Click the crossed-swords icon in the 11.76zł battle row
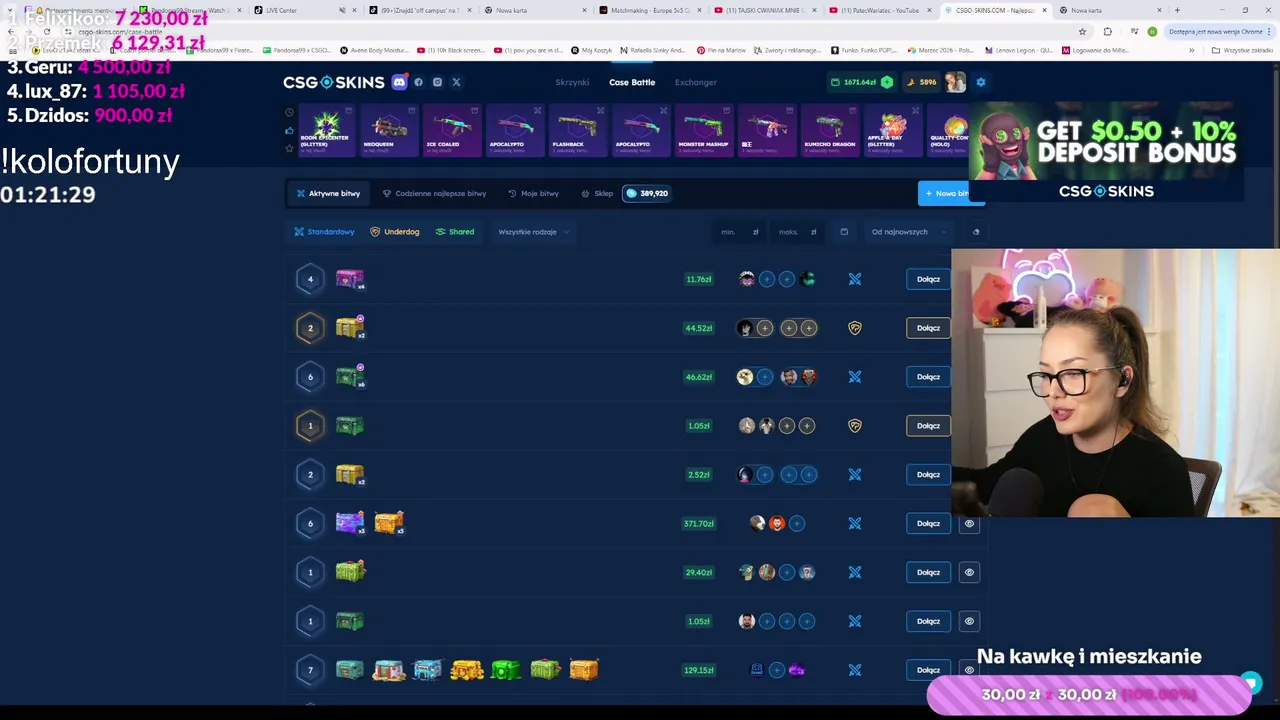This screenshot has height=720, width=1280. click(855, 279)
